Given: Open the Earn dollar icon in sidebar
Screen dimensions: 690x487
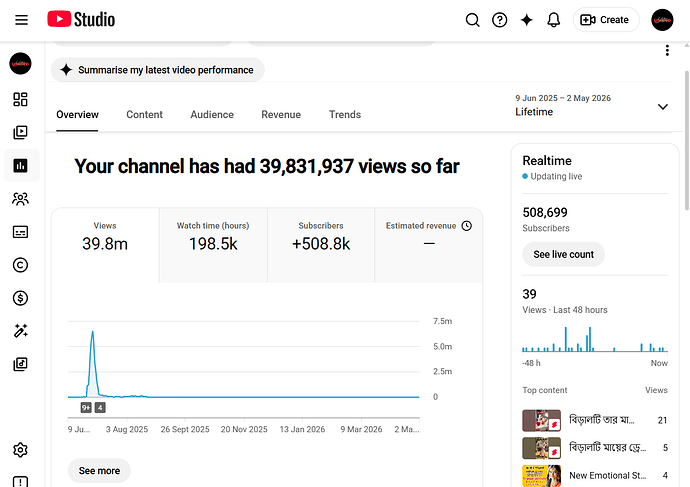Looking at the screenshot, I should click(x=20, y=298).
